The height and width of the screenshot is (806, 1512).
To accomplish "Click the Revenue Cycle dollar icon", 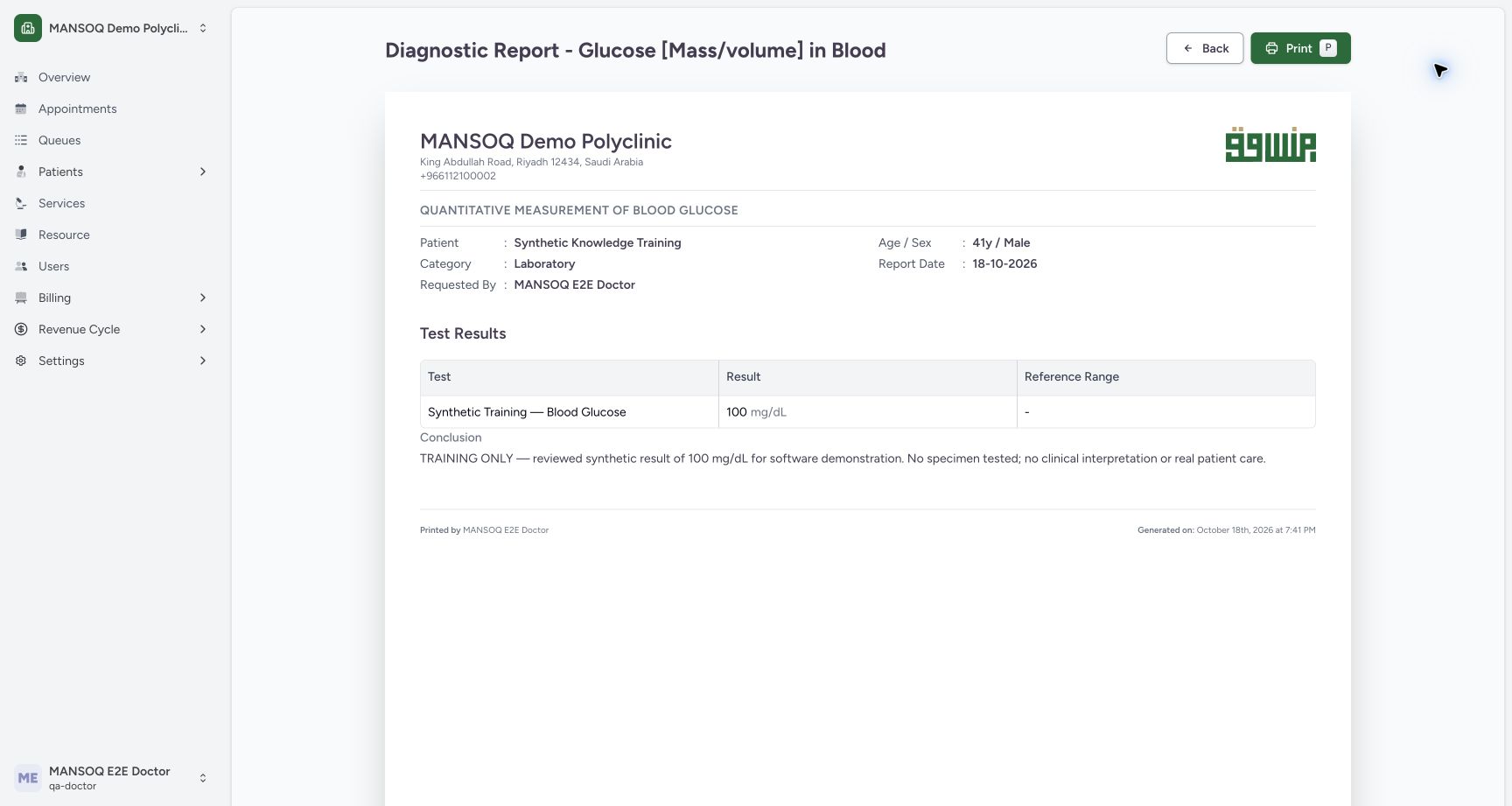I will point(21,329).
